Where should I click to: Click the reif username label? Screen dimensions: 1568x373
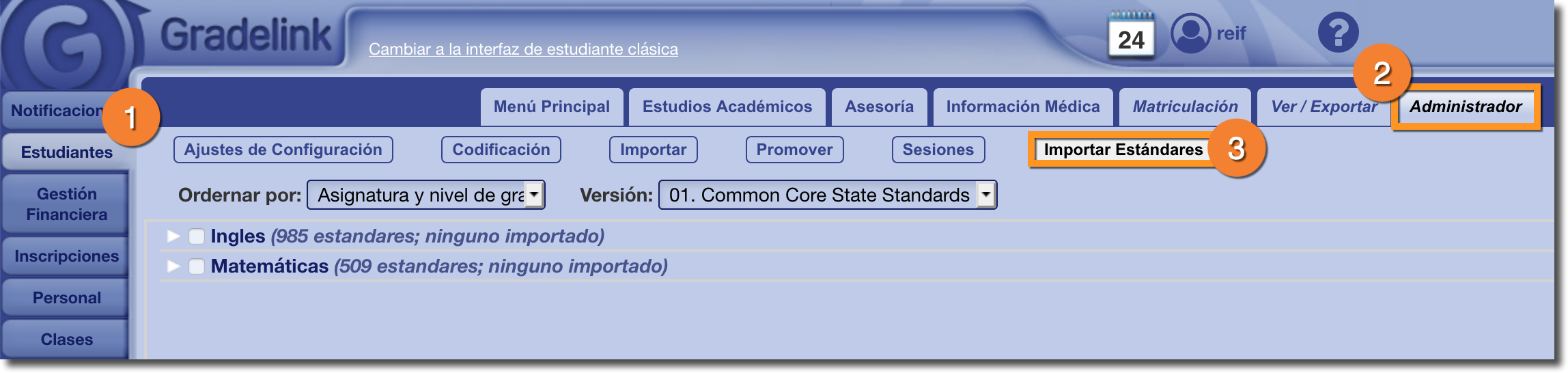coord(1231,33)
